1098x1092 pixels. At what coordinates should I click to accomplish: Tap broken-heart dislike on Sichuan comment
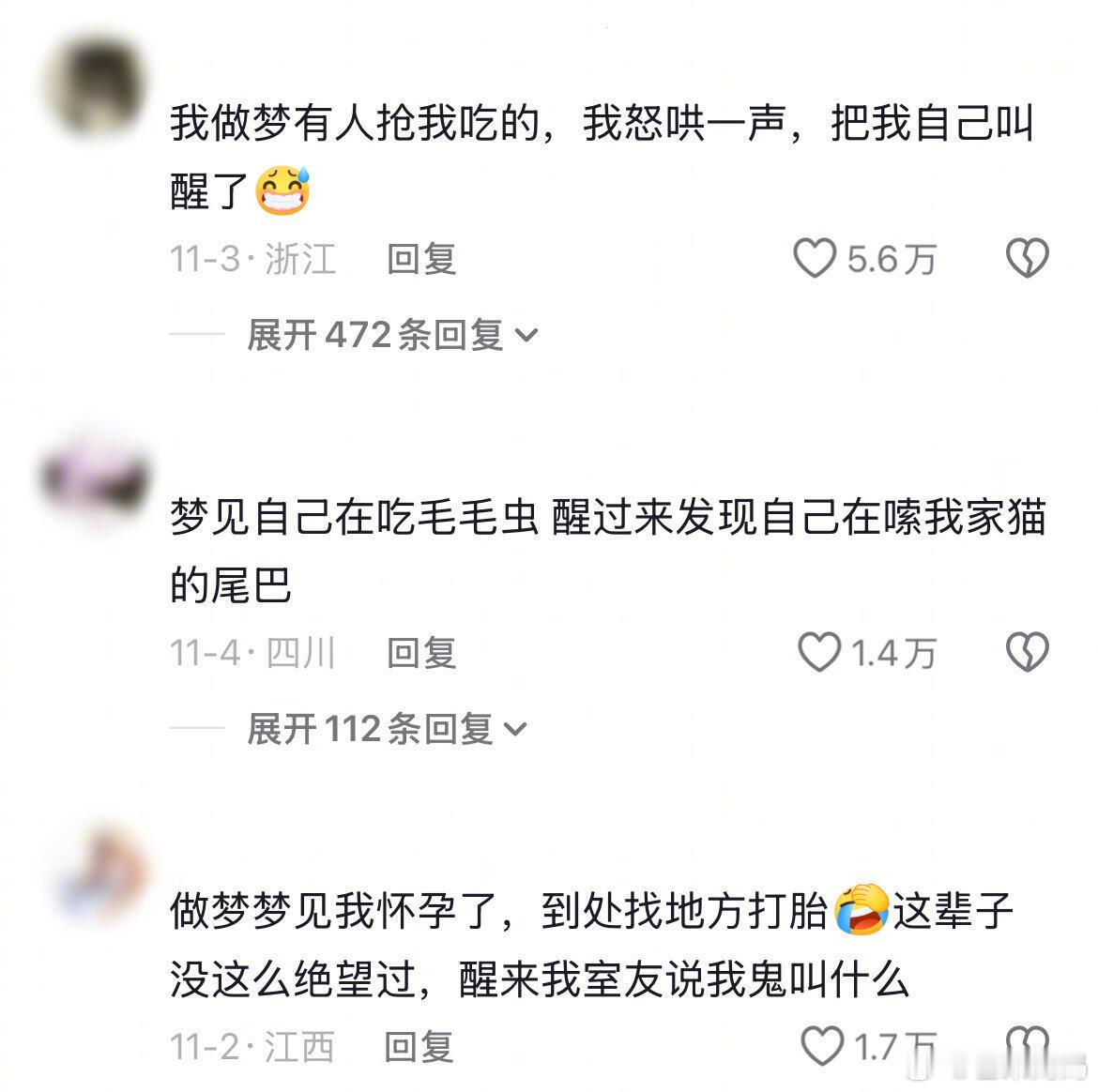point(1028,652)
